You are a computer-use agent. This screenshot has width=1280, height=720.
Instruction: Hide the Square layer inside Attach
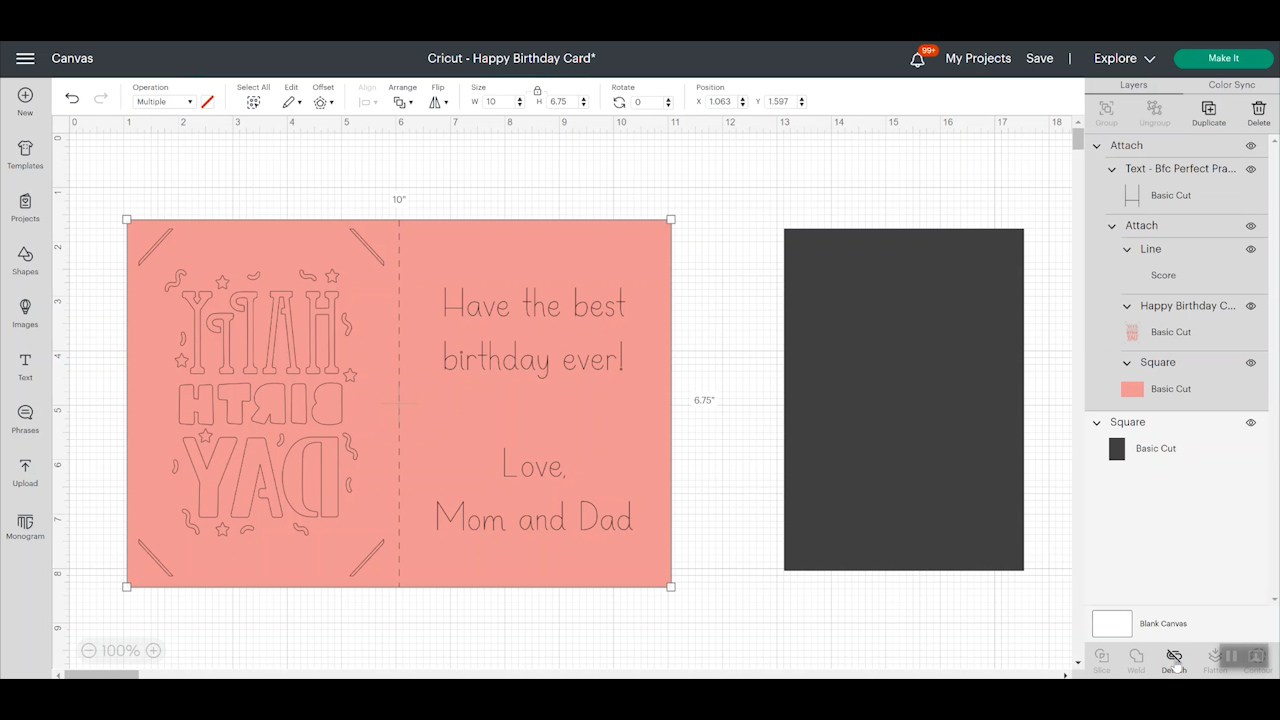tap(1250, 363)
